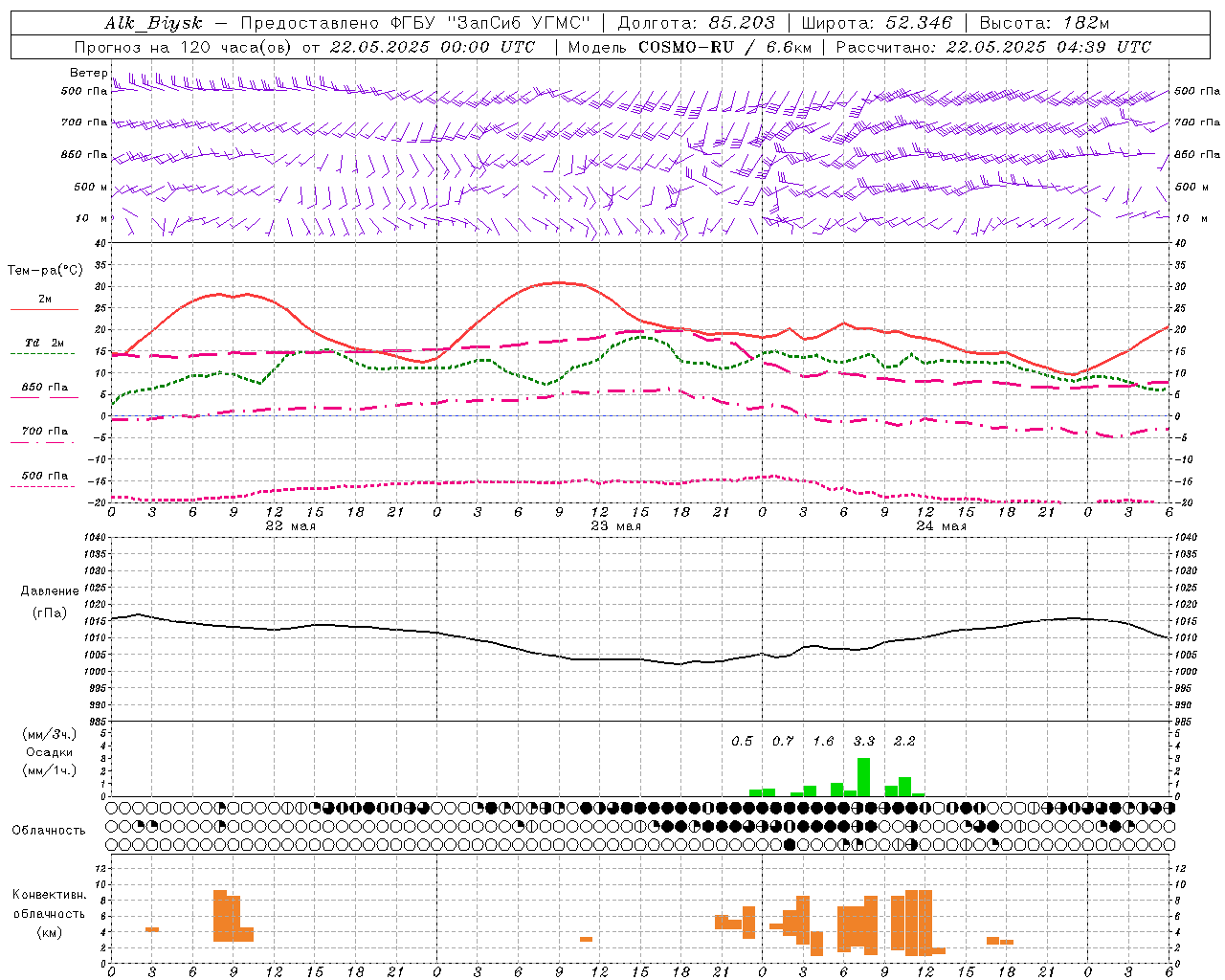This screenshot has width=1225, height=980.
Task: Select the longitude value 85.203
Action: 743,23
